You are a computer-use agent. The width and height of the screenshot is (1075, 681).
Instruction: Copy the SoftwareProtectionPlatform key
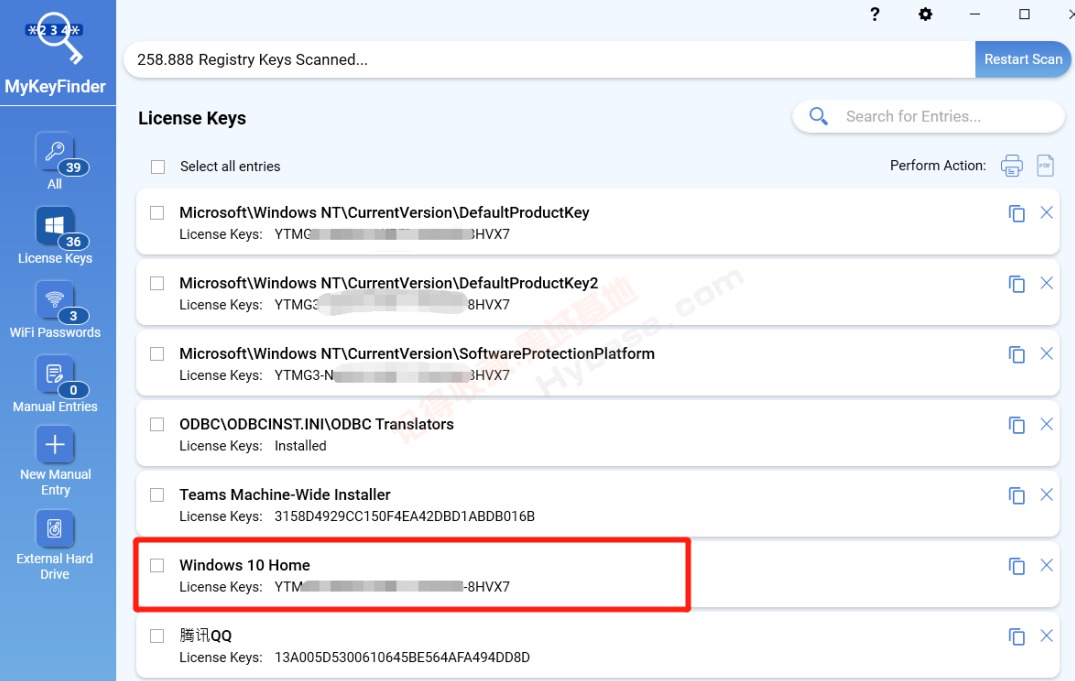click(x=1017, y=355)
